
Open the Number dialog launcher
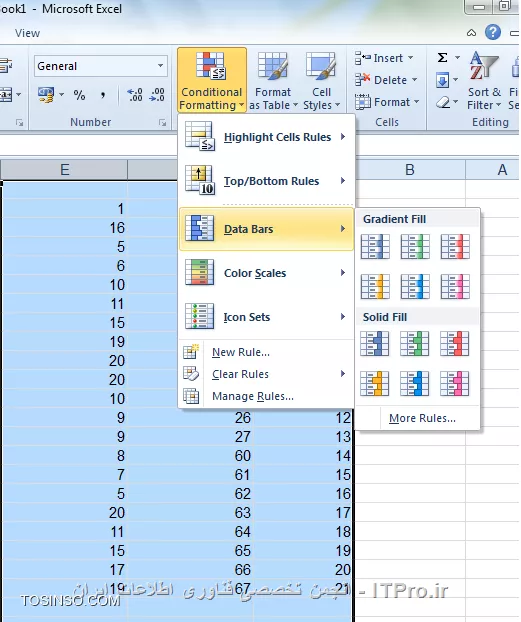(162, 123)
